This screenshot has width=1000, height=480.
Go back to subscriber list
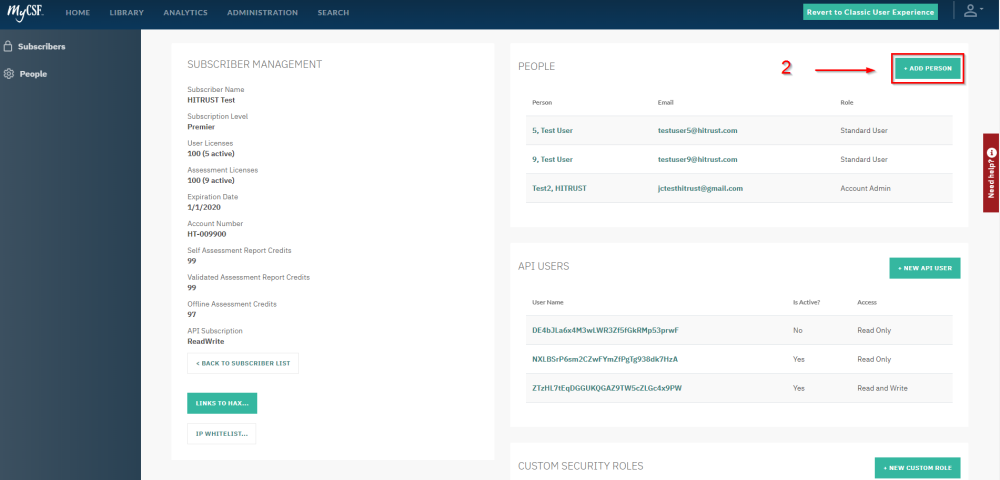pos(243,363)
